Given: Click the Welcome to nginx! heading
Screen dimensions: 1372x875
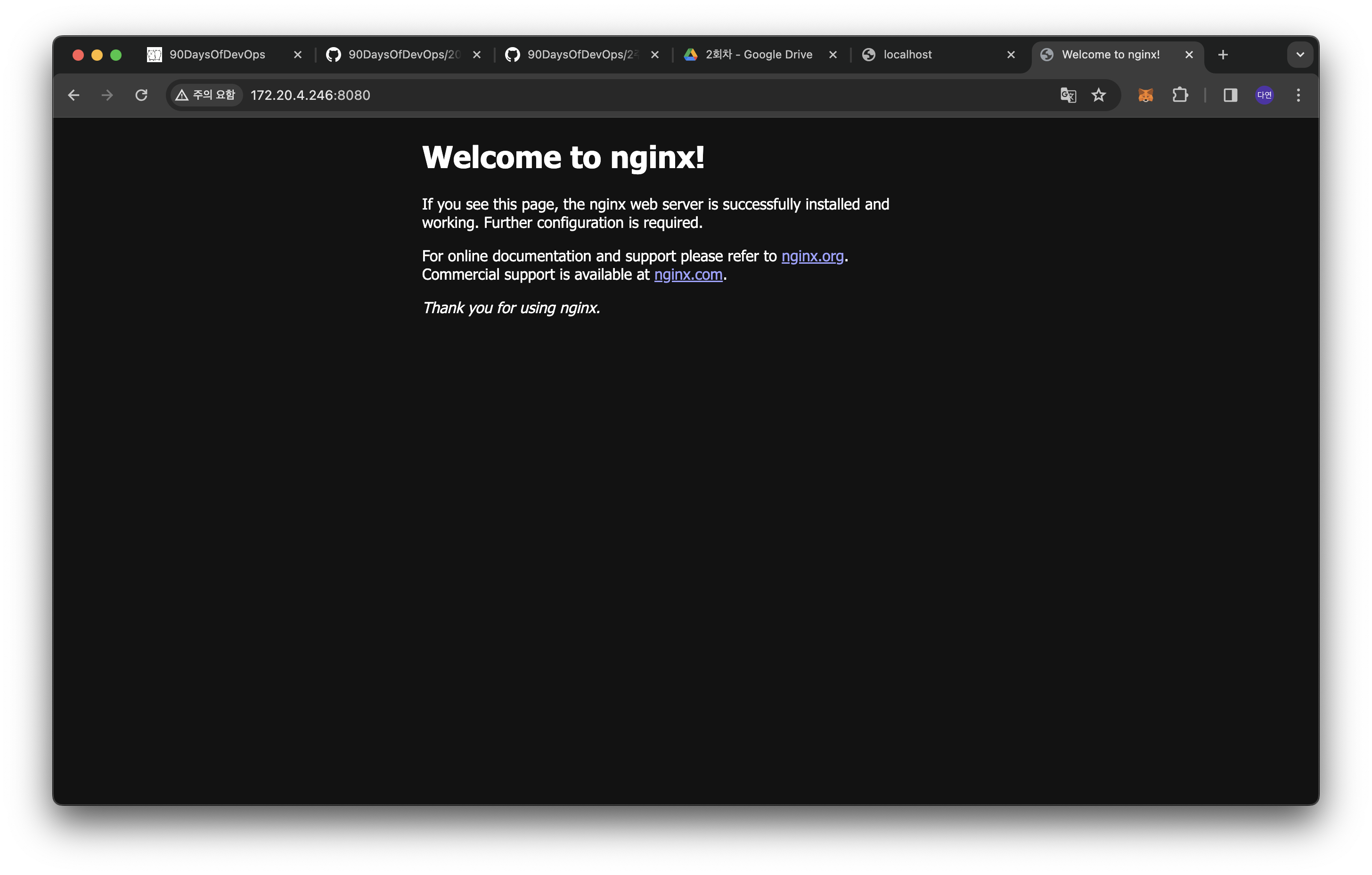Looking at the screenshot, I should pyautogui.click(x=563, y=157).
